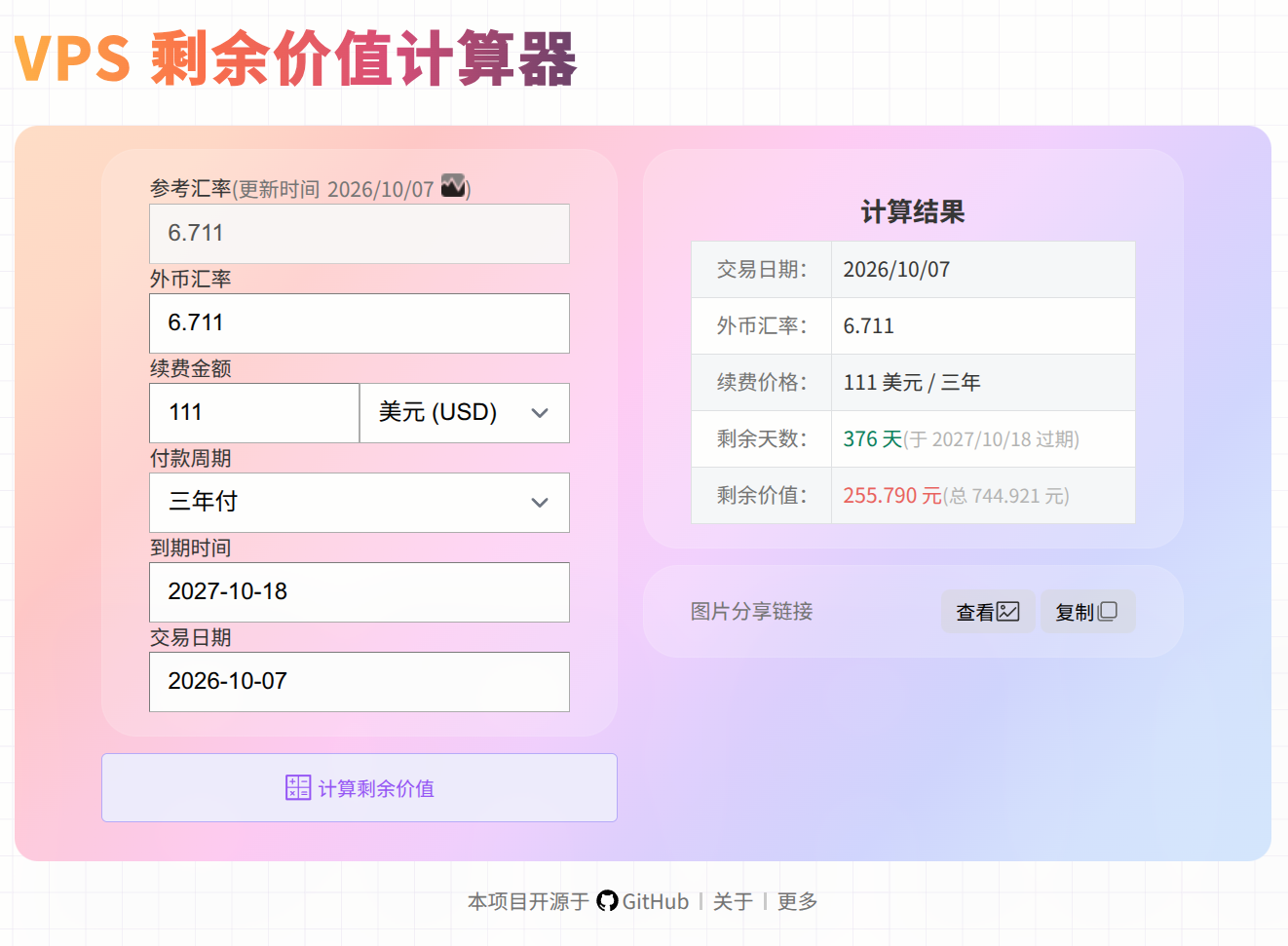Click calculator icon on 计算剩余价值 button
The width and height of the screenshot is (1288, 946).
298,787
